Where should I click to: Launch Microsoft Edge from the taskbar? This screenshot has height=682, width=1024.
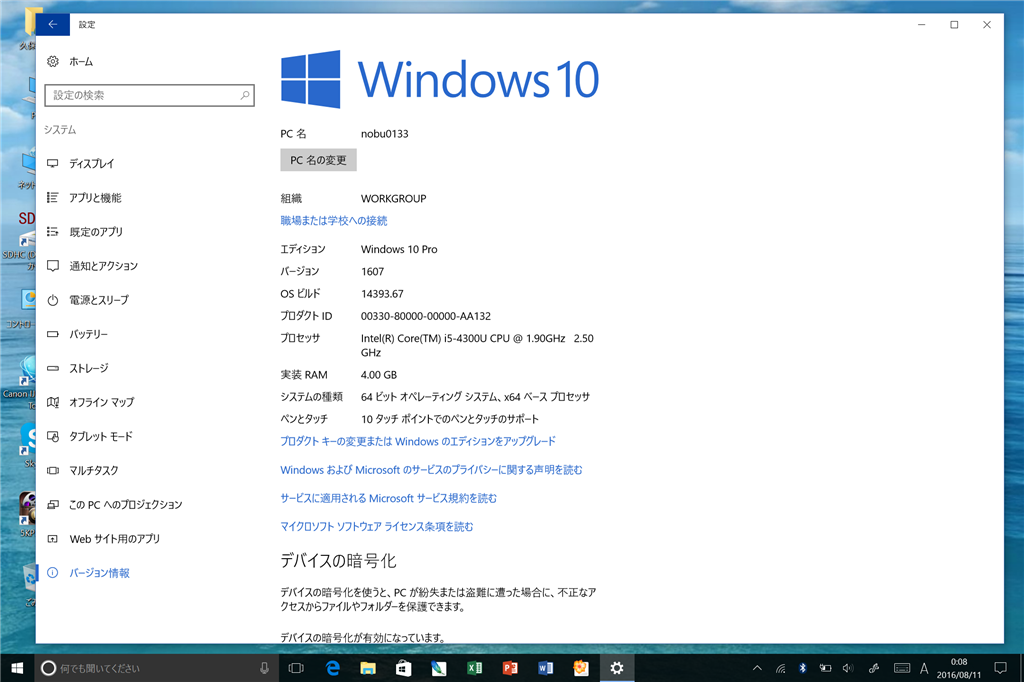tap(332, 668)
